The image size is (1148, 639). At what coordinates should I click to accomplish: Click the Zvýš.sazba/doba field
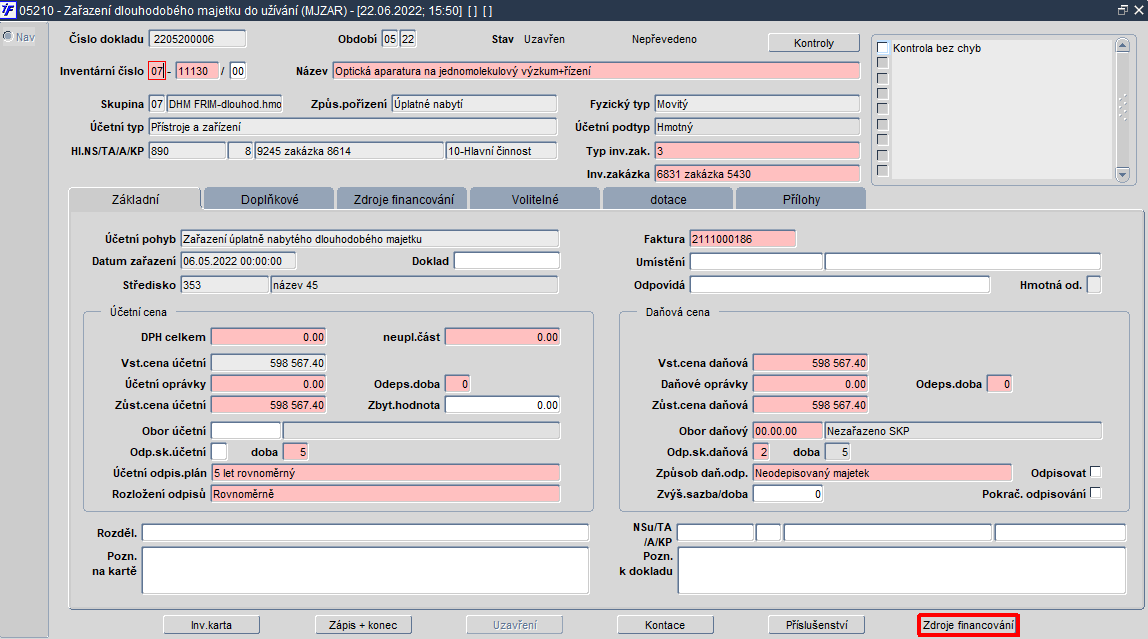(788, 494)
